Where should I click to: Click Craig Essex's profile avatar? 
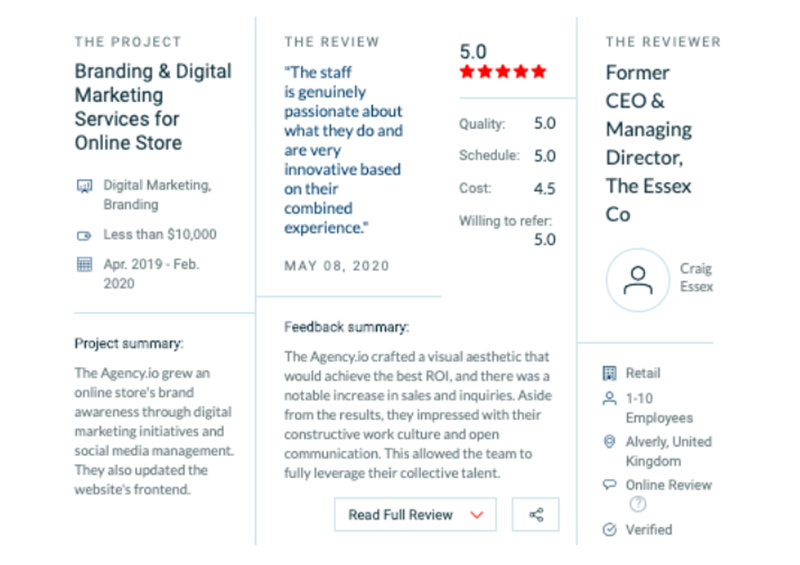pos(638,280)
